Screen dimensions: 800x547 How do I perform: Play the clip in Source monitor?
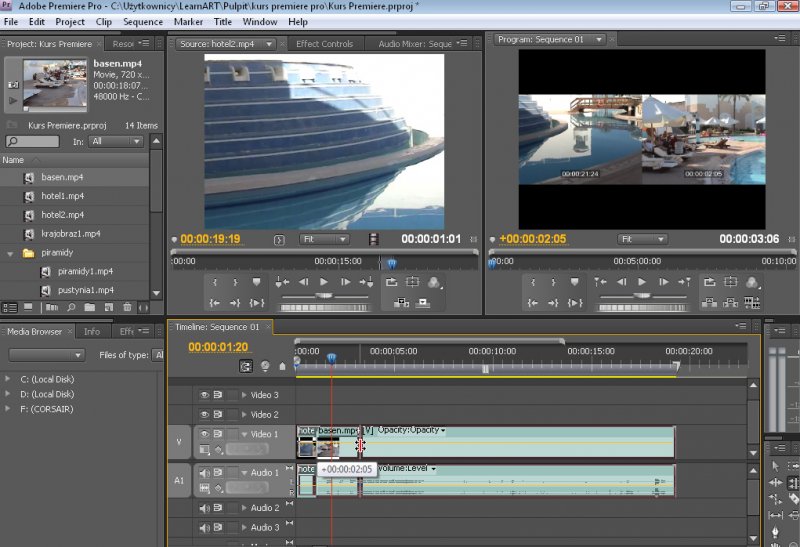[324, 283]
